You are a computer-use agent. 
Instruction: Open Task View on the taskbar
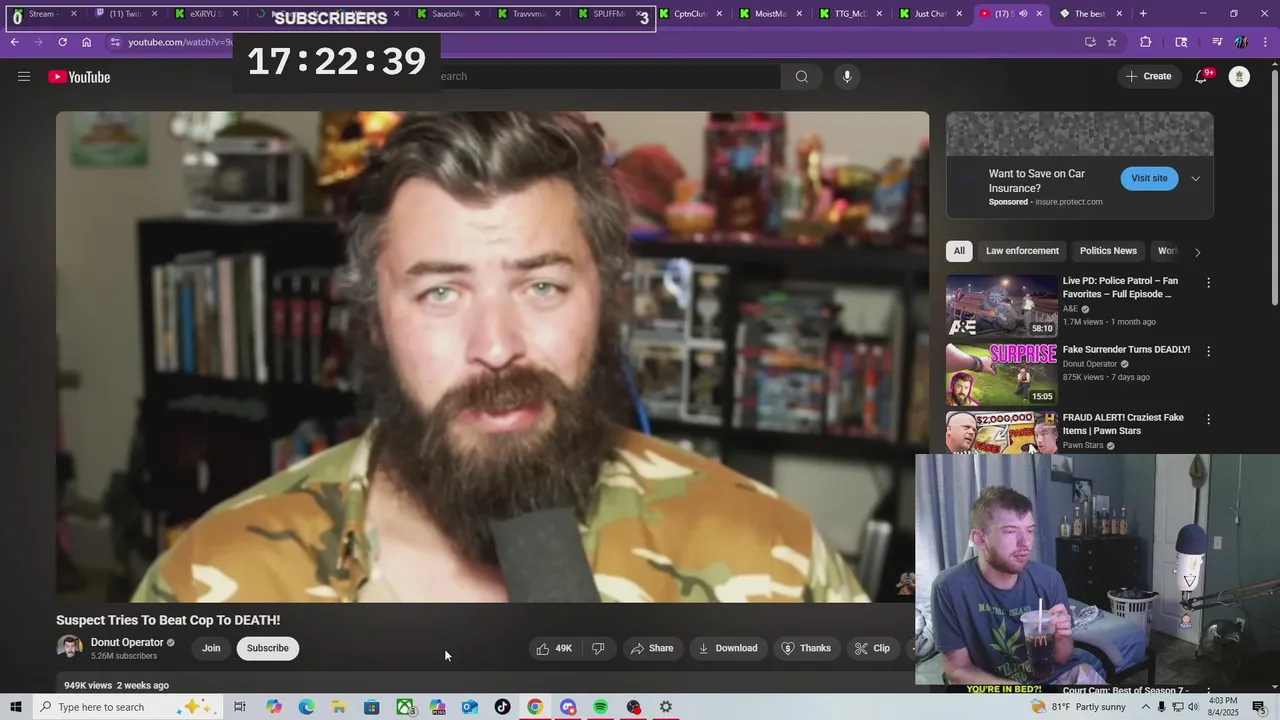240,707
